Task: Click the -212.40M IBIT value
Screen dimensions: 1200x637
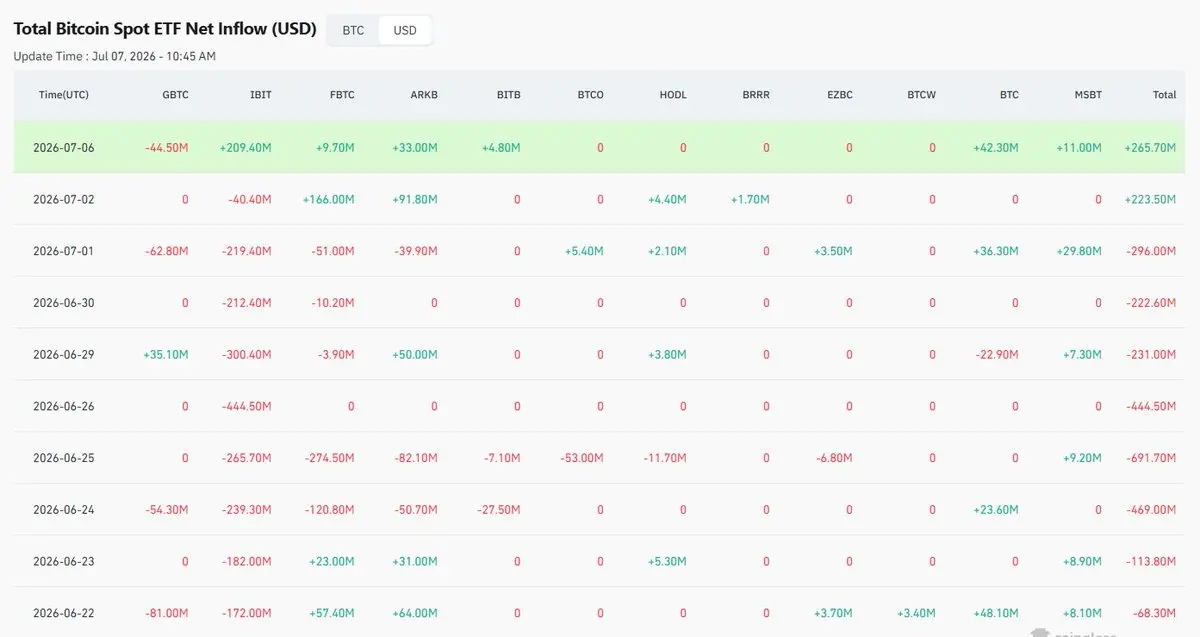Action: (247, 303)
